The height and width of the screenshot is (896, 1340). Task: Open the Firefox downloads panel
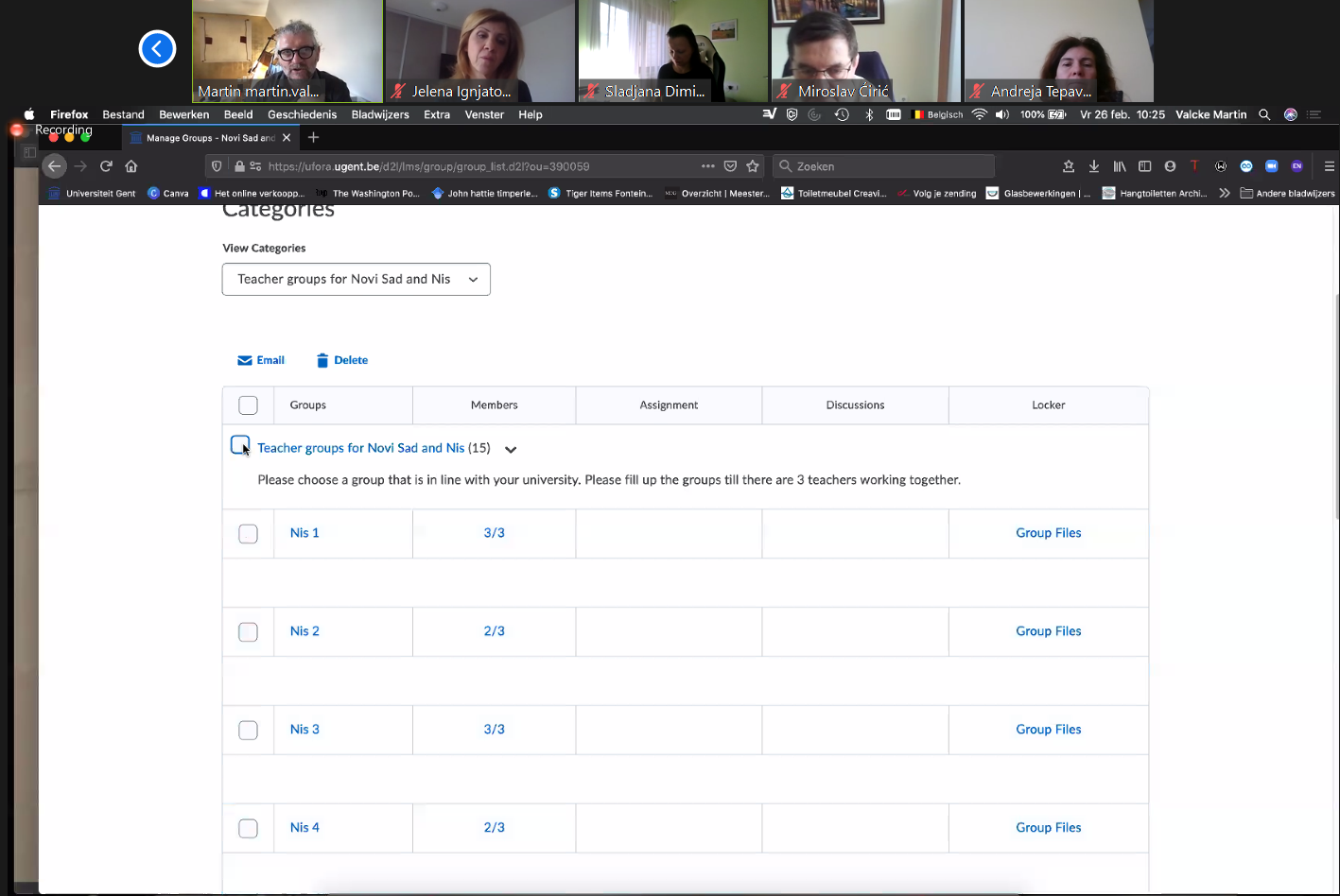point(1094,166)
